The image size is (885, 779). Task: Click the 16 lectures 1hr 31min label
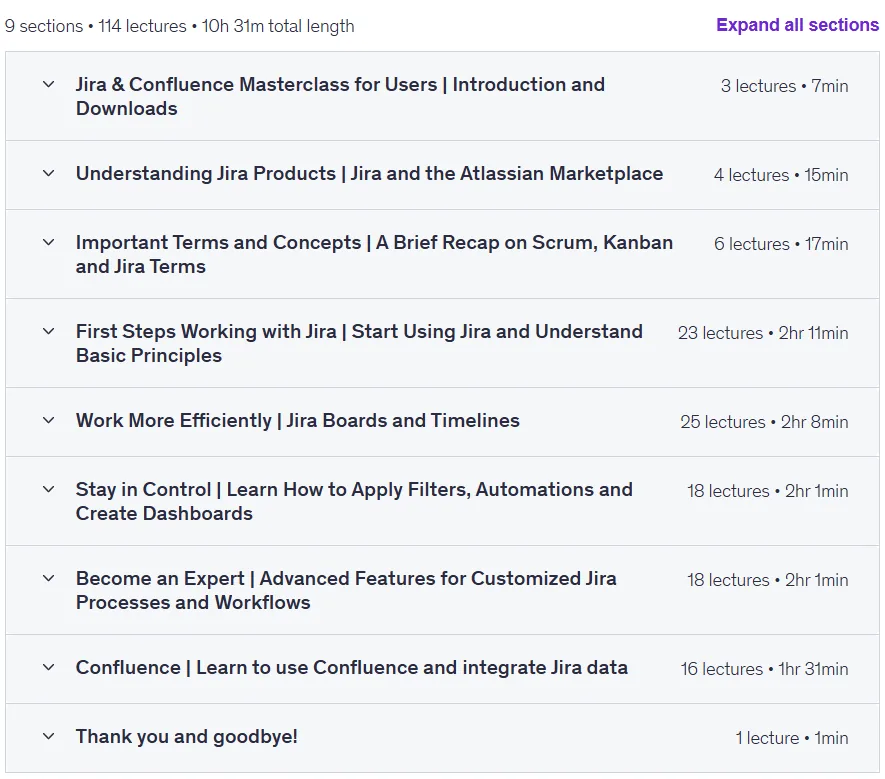[x=764, y=669]
